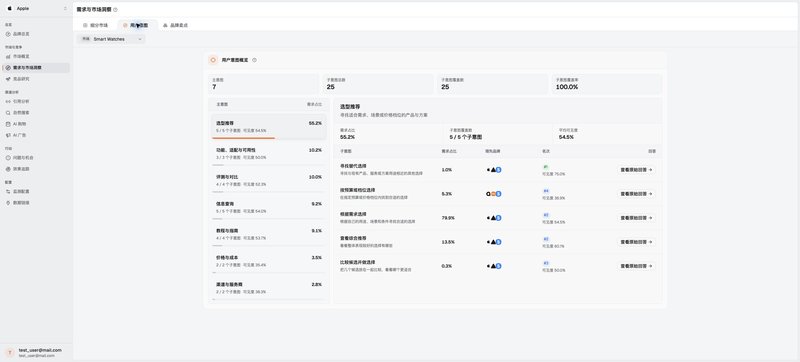Image resolution: width=800 pixels, height=362 pixels.
Task: Click the 问题与机会 circle icon
Action: coord(8,158)
